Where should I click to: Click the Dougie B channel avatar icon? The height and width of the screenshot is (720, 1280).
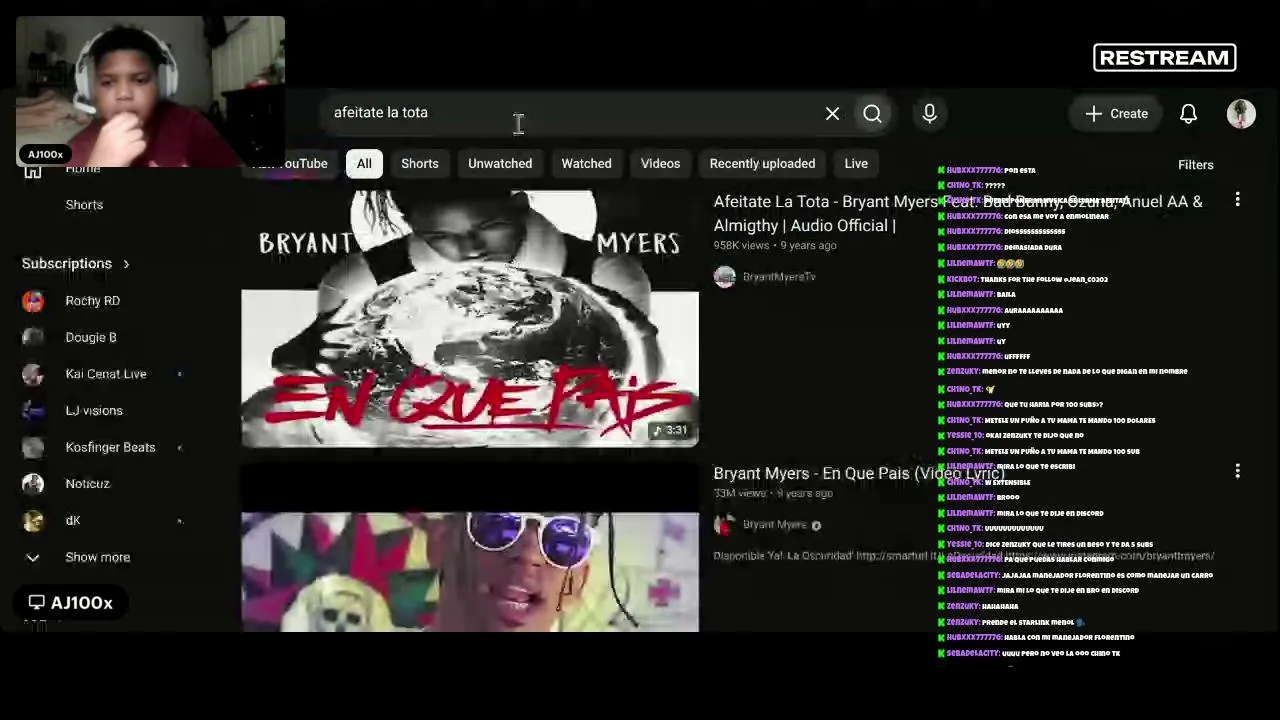pos(33,338)
